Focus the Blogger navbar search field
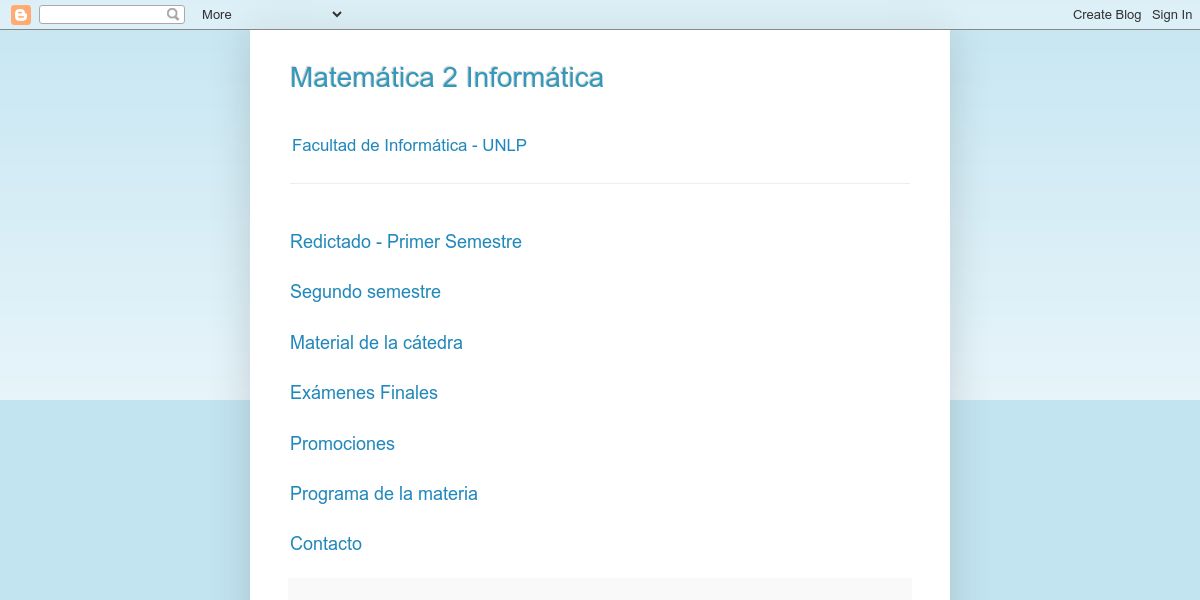1200x600 pixels. coord(102,14)
